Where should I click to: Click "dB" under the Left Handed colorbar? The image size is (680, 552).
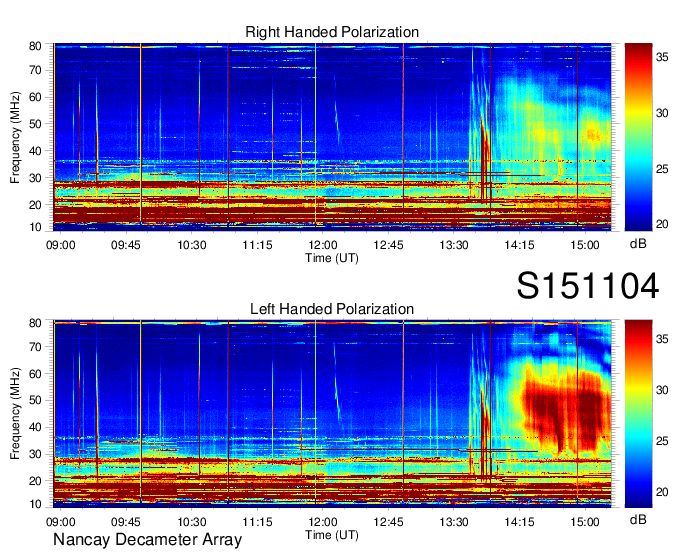click(638, 519)
